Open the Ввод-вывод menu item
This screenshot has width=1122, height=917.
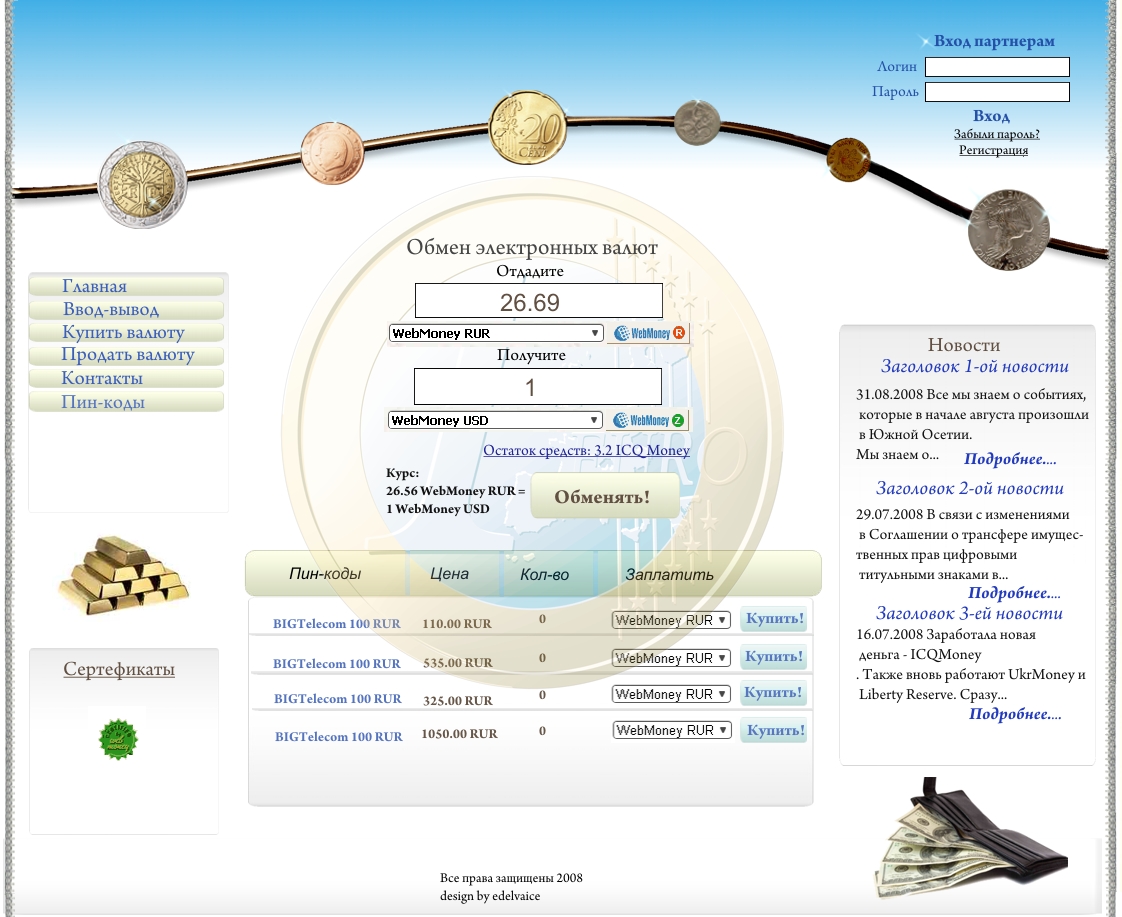[x=126, y=310]
